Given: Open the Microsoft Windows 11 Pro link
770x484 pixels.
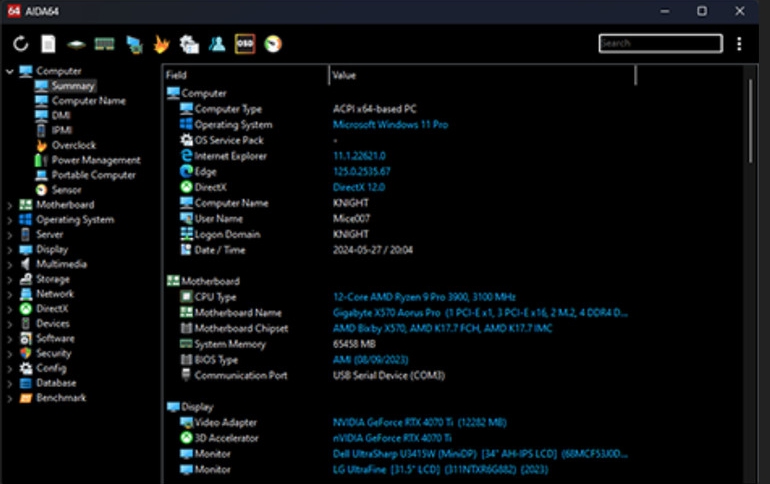Looking at the screenshot, I should 390,125.
